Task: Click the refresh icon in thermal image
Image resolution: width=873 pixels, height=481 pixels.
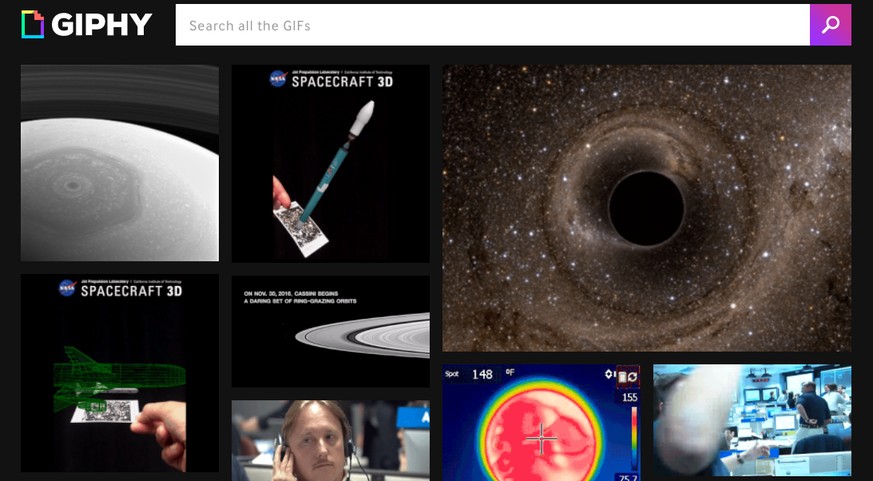Action: 633,375
